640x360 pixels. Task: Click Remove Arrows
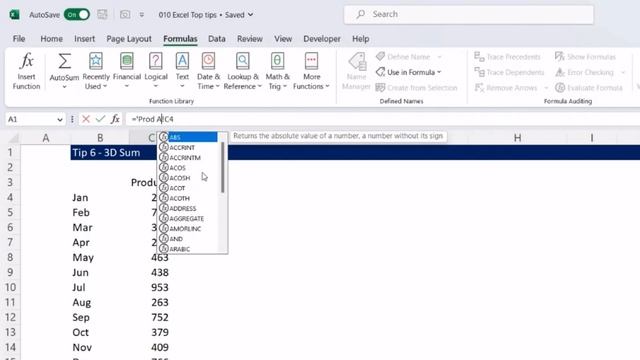[506, 88]
